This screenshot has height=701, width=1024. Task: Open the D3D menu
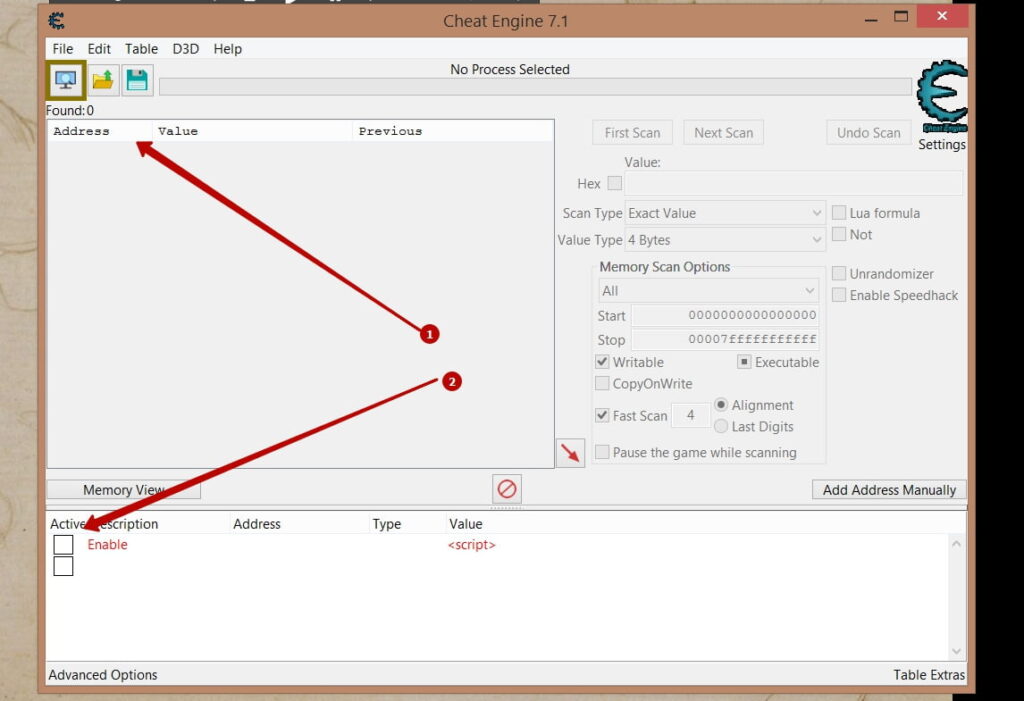tap(185, 48)
